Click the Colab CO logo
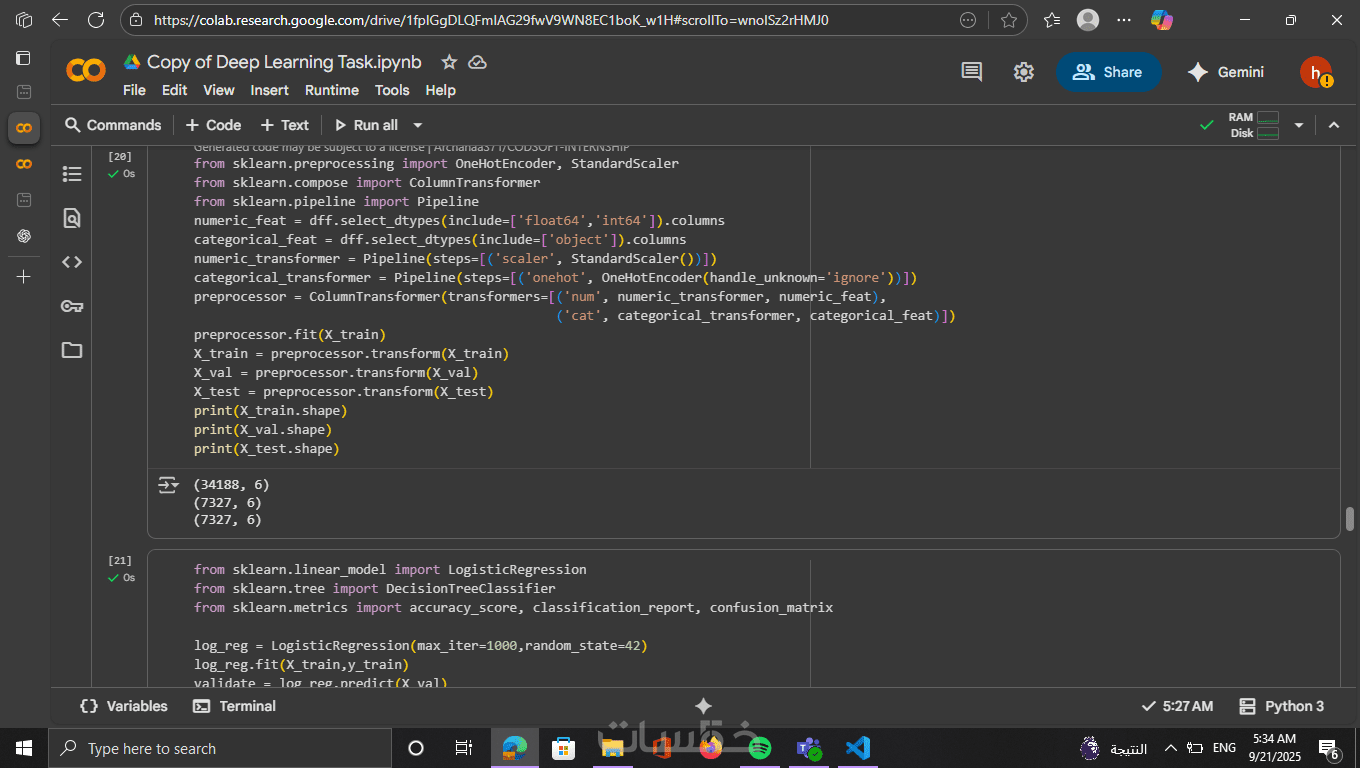This screenshot has height=768, width=1360. pyautogui.click(x=86, y=70)
